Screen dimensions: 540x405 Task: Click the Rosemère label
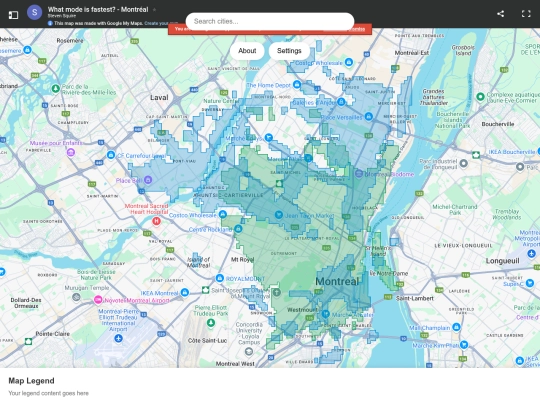point(70,41)
